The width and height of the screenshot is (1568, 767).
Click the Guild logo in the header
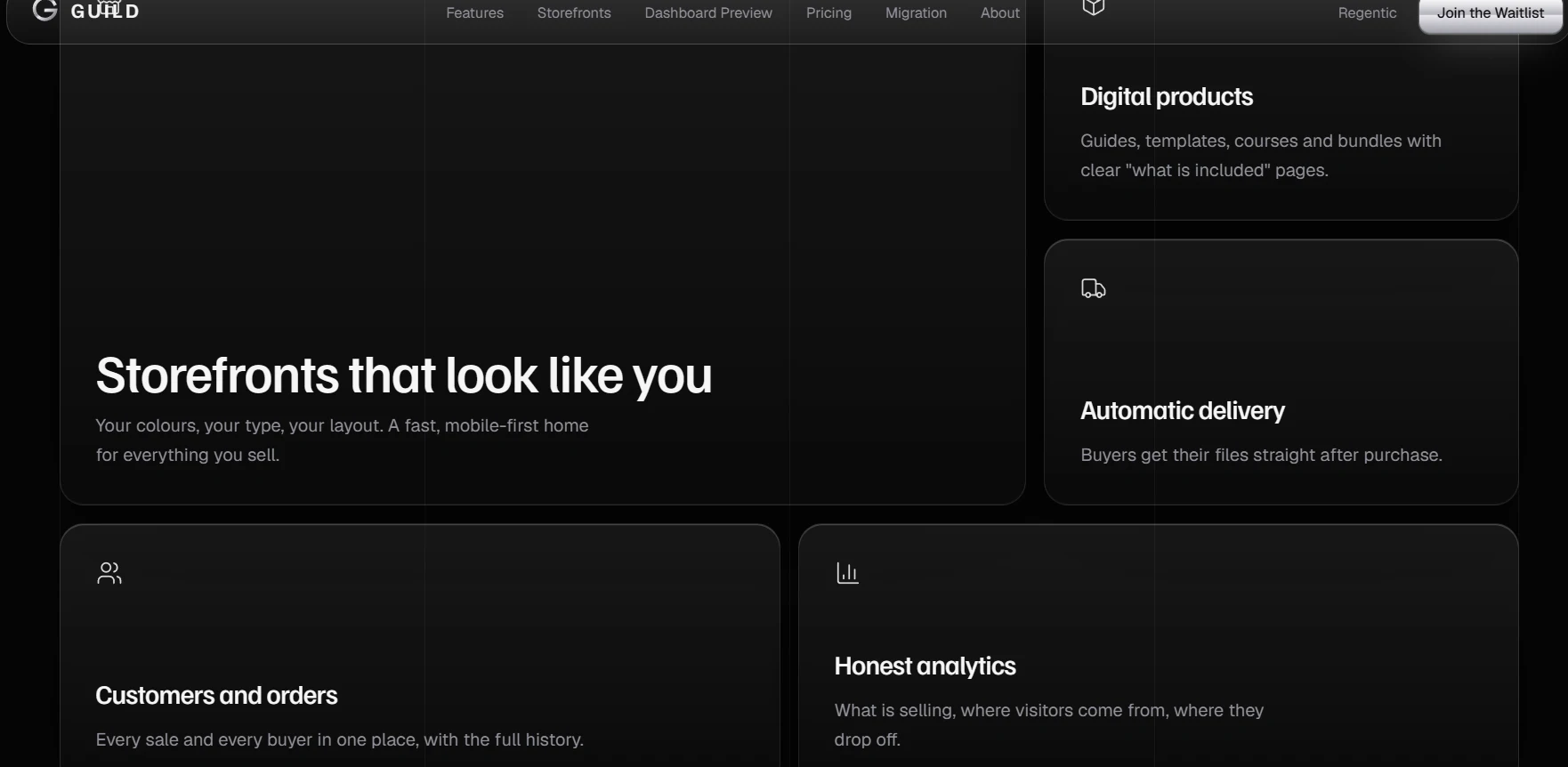click(85, 12)
